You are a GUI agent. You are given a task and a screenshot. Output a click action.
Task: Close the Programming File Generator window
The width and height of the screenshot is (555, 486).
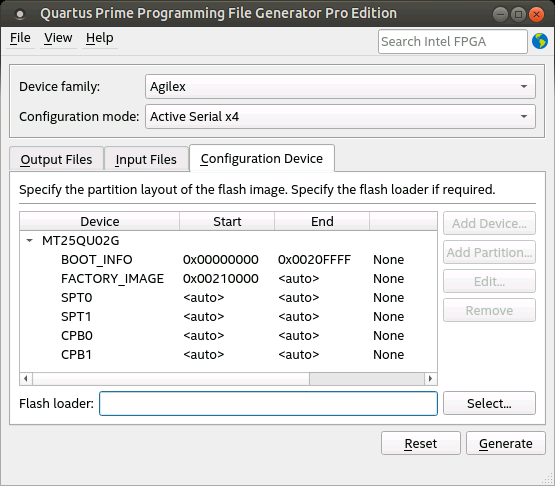[x=536, y=14]
